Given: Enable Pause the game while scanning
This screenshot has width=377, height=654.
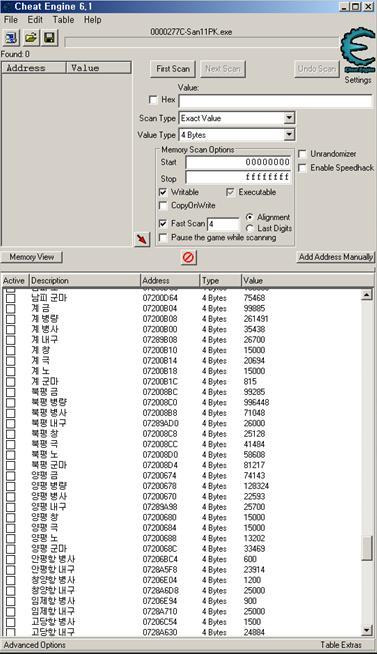Looking at the screenshot, I should coord(163,238).
